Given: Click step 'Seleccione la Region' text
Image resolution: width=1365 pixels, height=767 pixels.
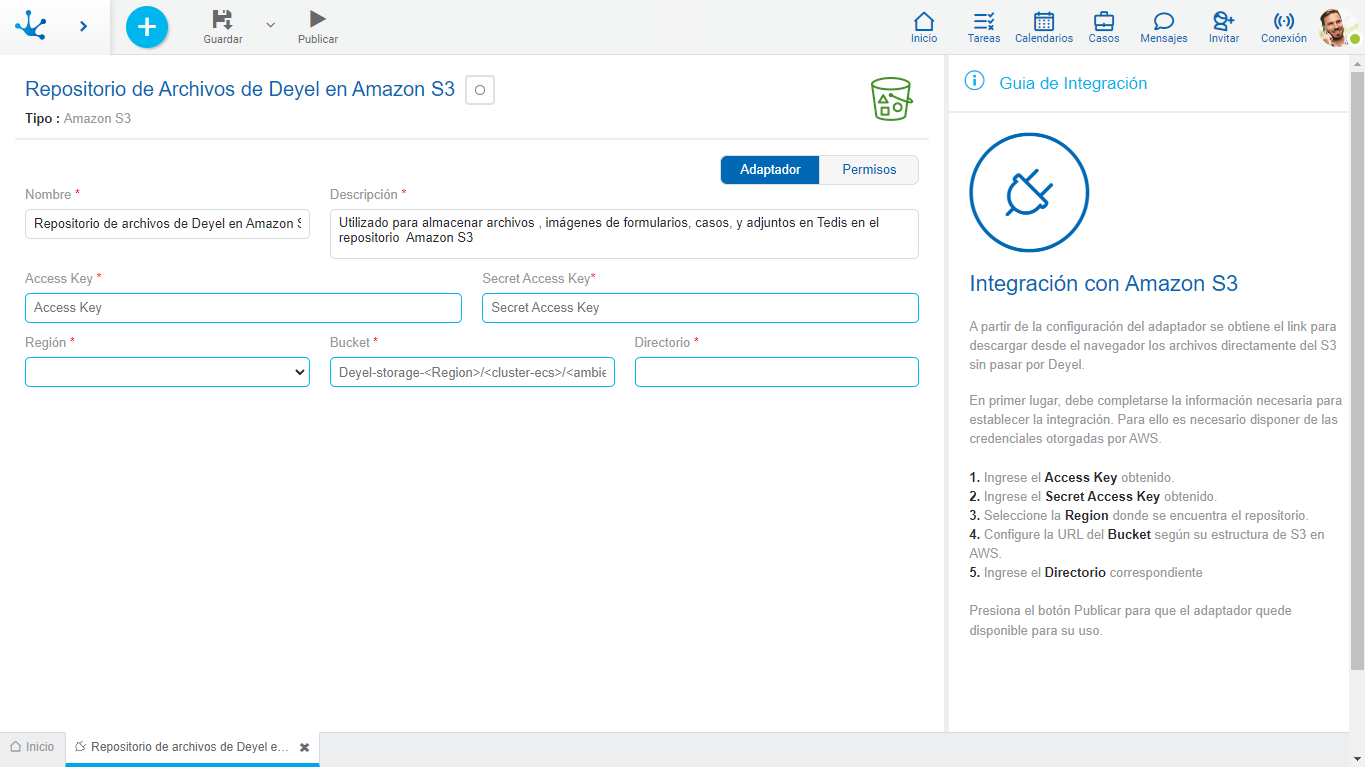Looking at the screenshot, I should pos(1139,516).
